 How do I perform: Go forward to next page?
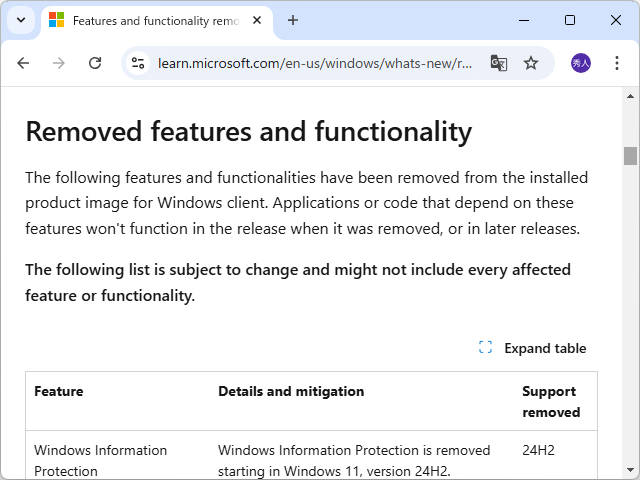(x=59, y=63)
